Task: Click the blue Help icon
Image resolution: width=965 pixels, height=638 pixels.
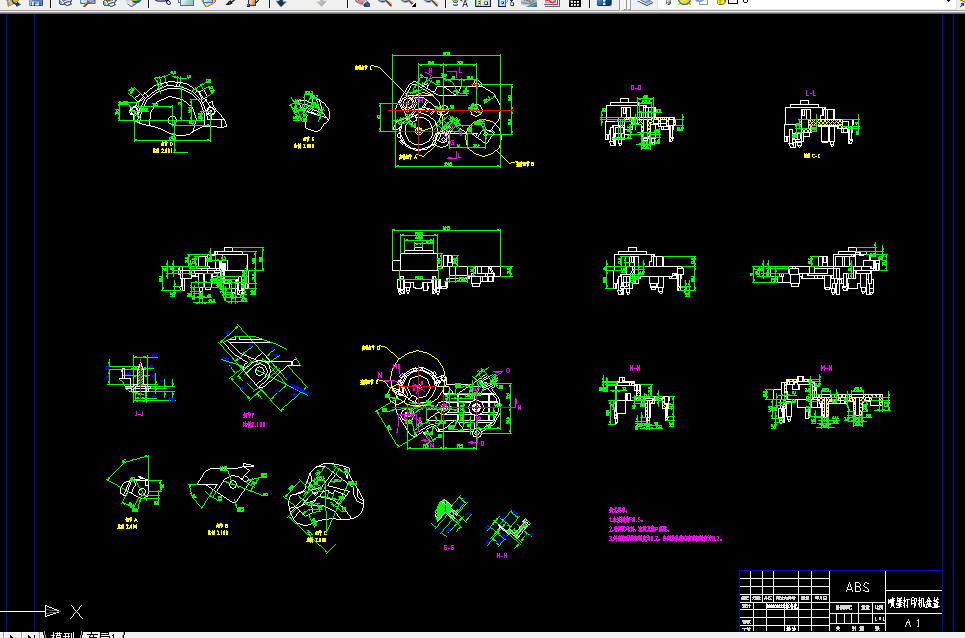Action: [x=604, y=2]
